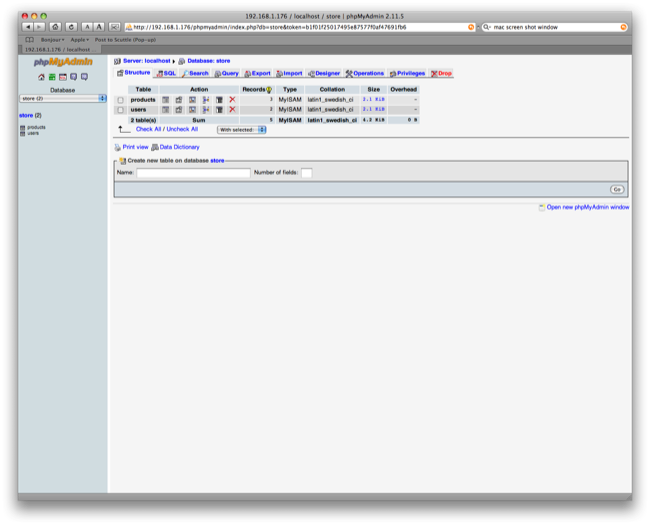Click the Insert icon for users table
Image resolution: width=650 pixels, height=525 pixels.
coord(206,110)
